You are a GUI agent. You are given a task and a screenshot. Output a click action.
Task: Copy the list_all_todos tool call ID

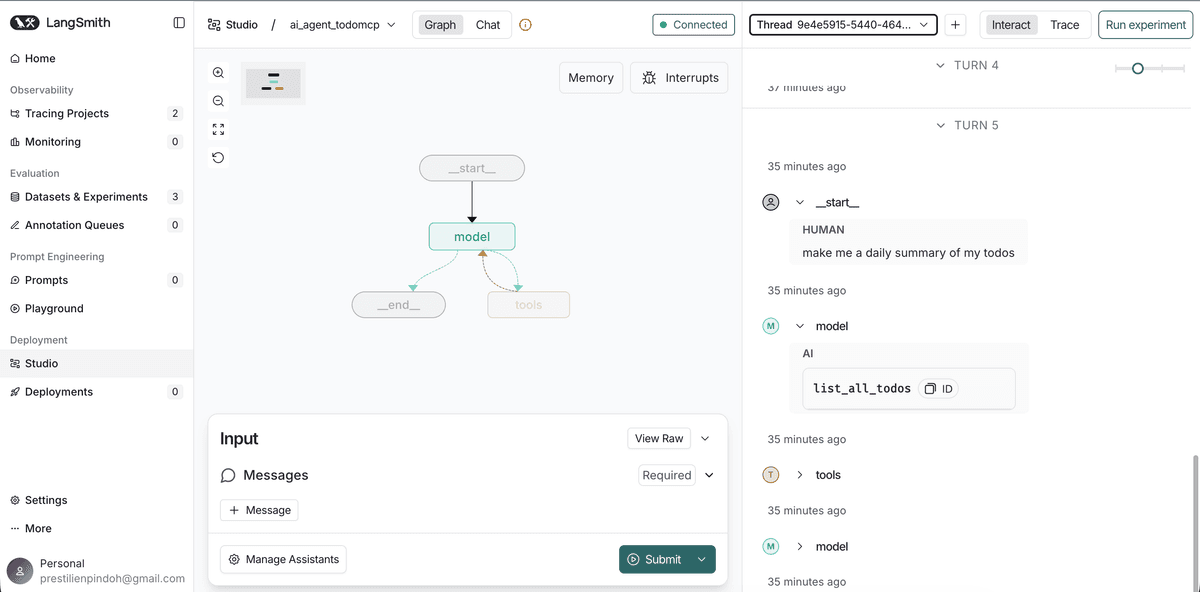pos(937,388)
